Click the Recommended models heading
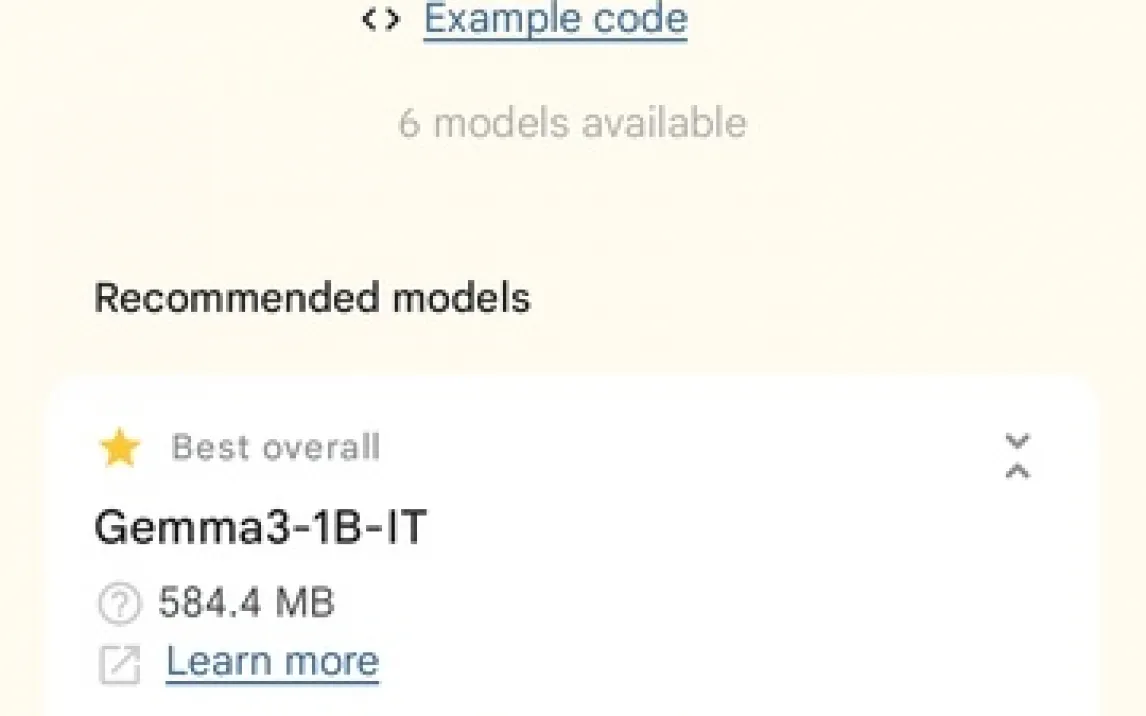Viewport: 1146px width, 716px height. pyautogui.click(x=312, y=298)
